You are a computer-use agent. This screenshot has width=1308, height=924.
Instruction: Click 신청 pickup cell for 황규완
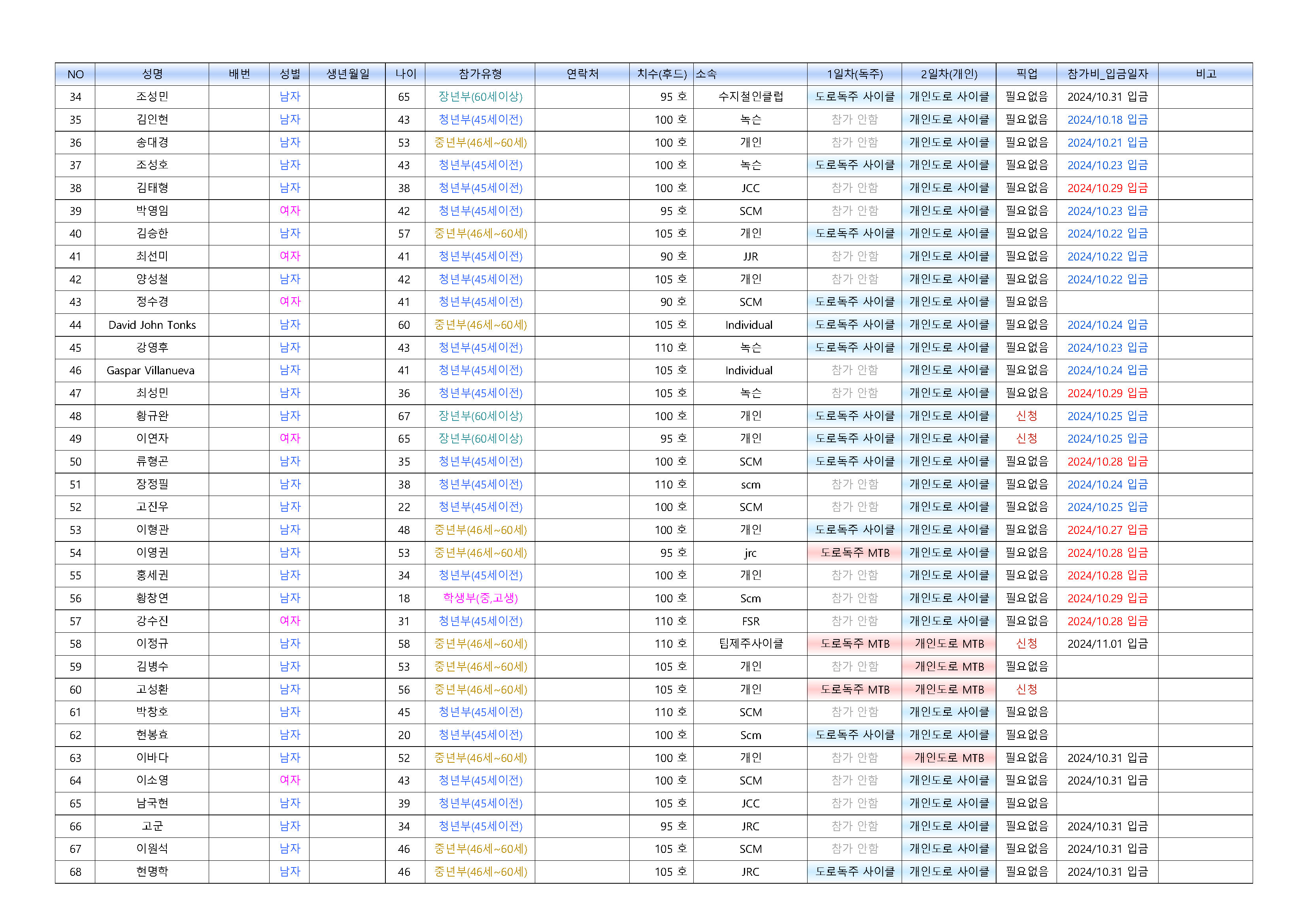pos(1027,416)
